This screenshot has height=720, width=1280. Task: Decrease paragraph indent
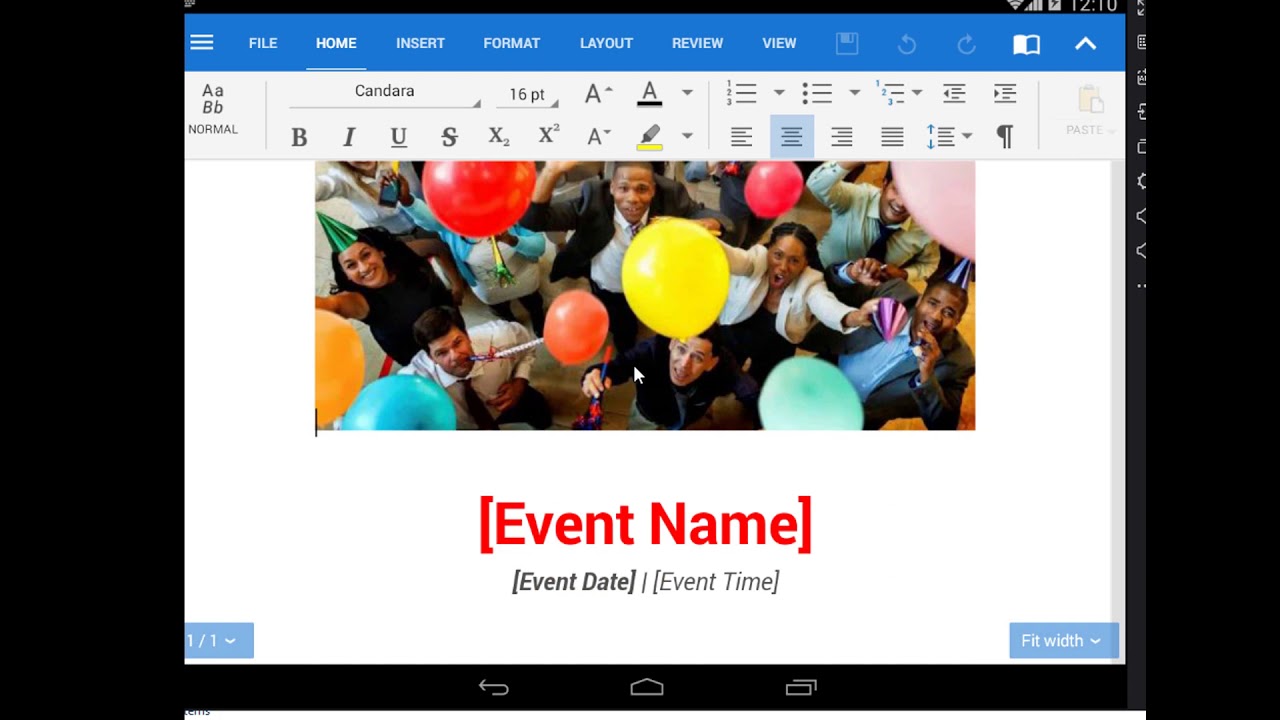tap(954, 93)
